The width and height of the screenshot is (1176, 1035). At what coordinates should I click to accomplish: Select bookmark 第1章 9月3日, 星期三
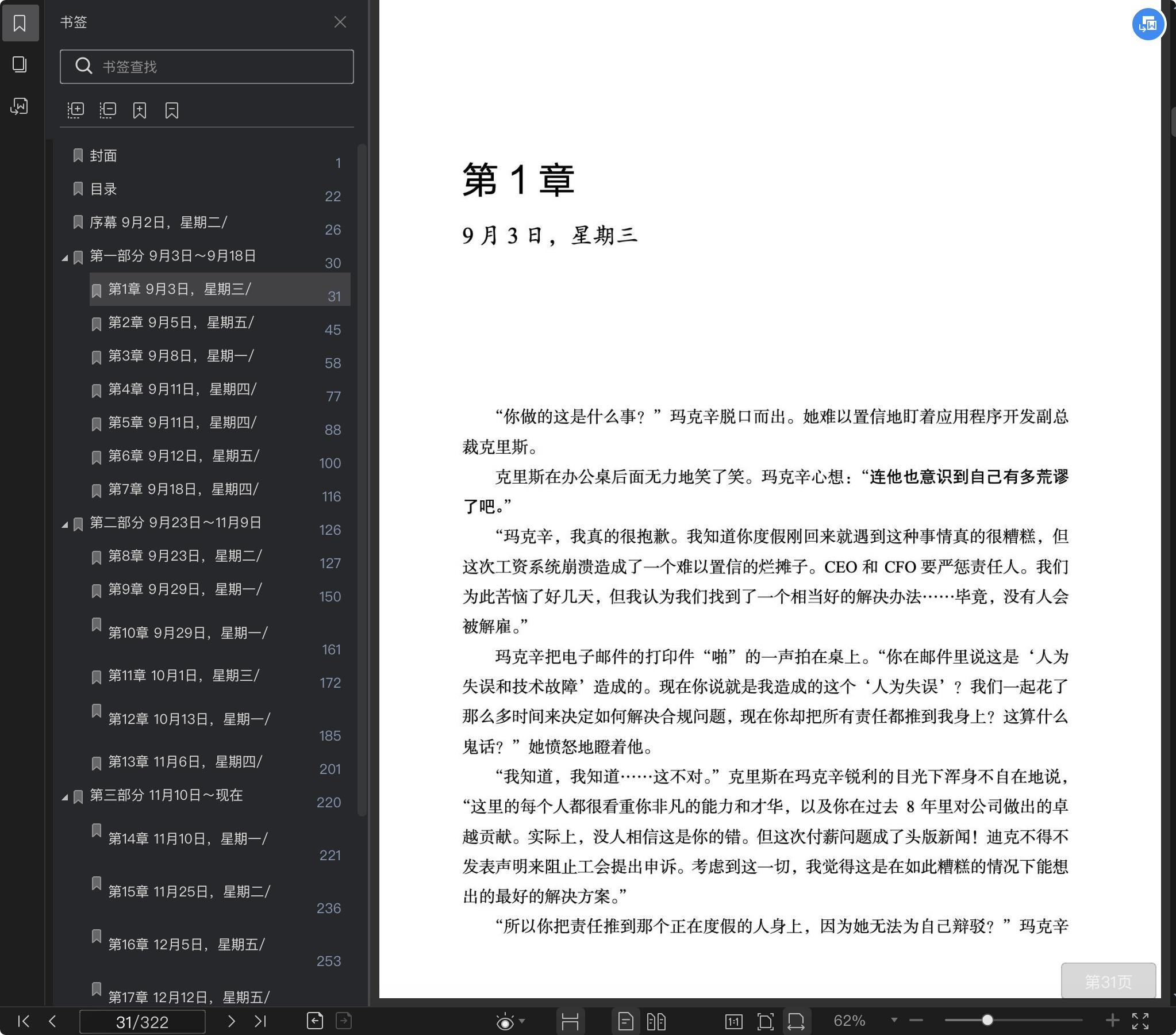click(x=220, y=289)
